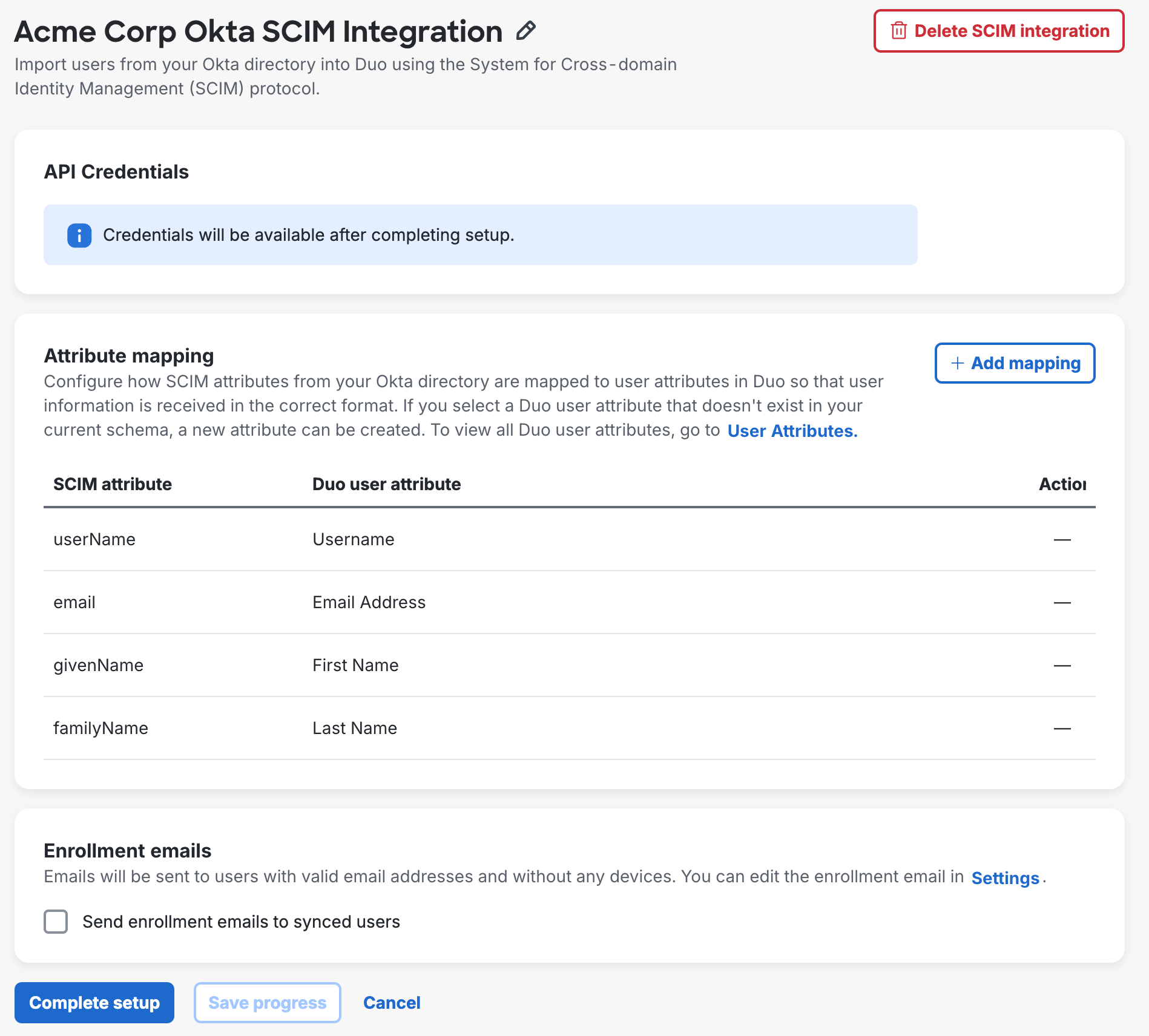Open the action menu for the userName mapping

pyautogui.click(x=1062, y=539)
